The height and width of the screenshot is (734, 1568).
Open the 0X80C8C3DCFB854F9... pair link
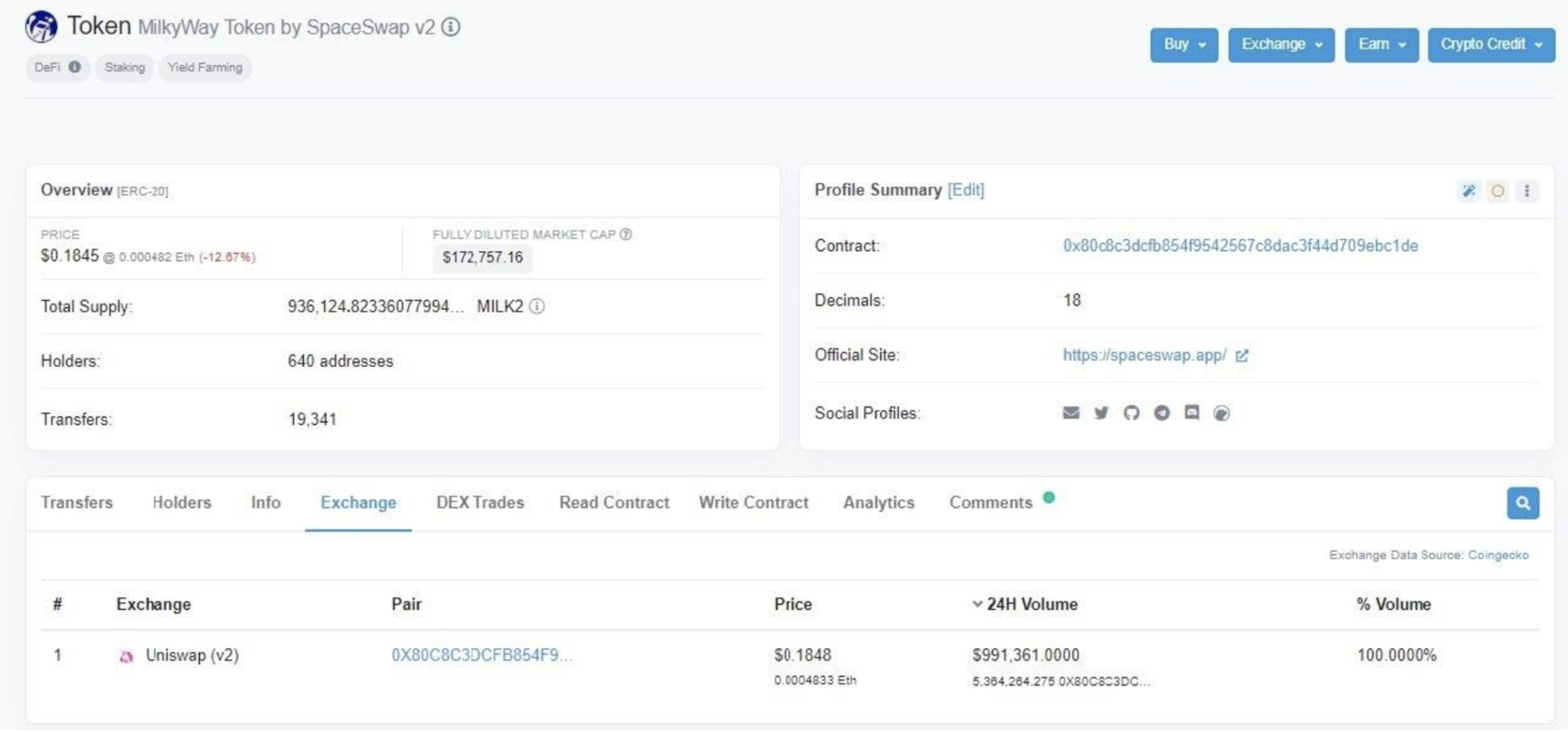[x=482, y=656]
